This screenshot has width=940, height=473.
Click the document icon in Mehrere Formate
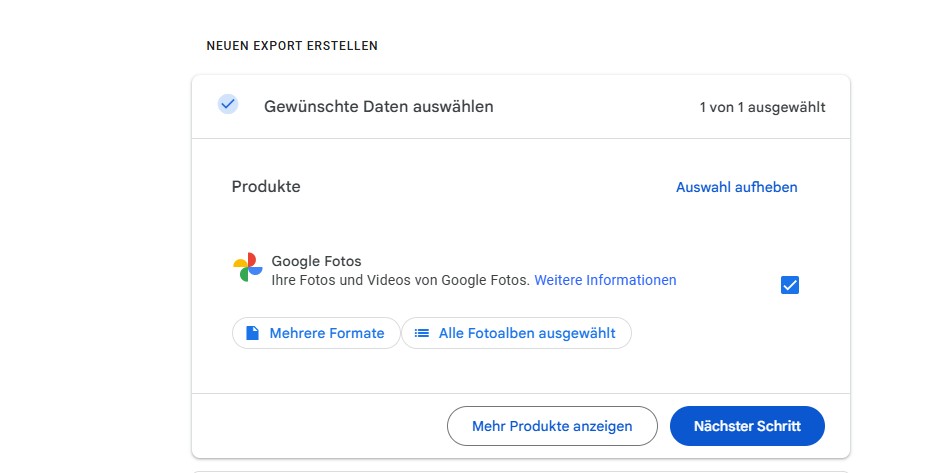(252, 333)
